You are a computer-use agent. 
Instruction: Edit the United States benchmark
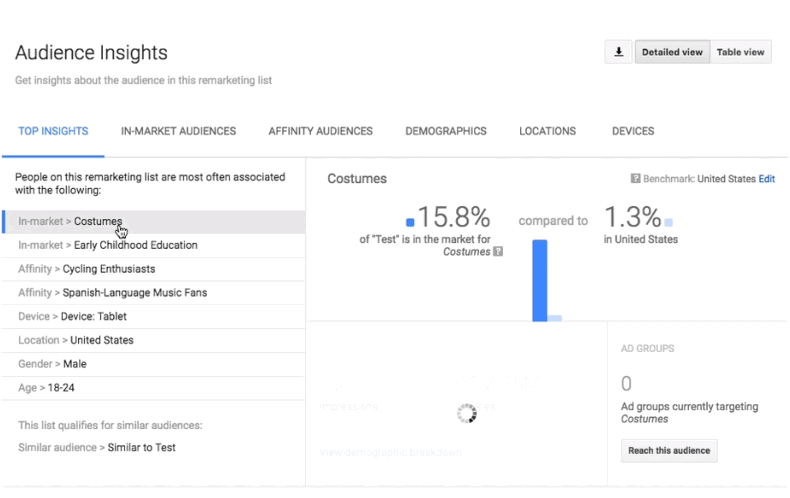click(767, 179)
